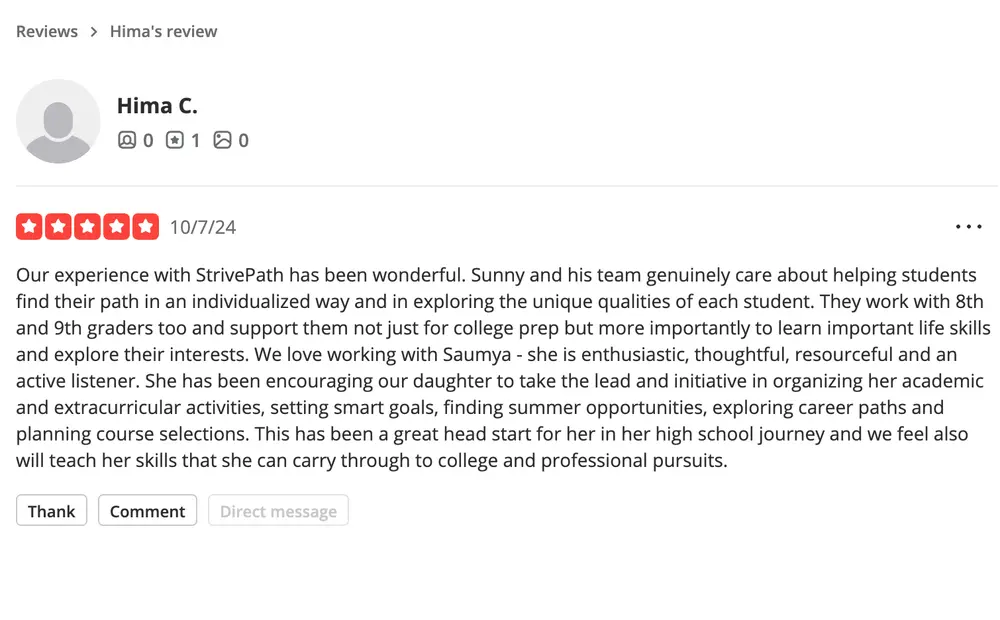Open the three-dot more options menu
The height and width of the screenshot is (620, 1000).
968,226
